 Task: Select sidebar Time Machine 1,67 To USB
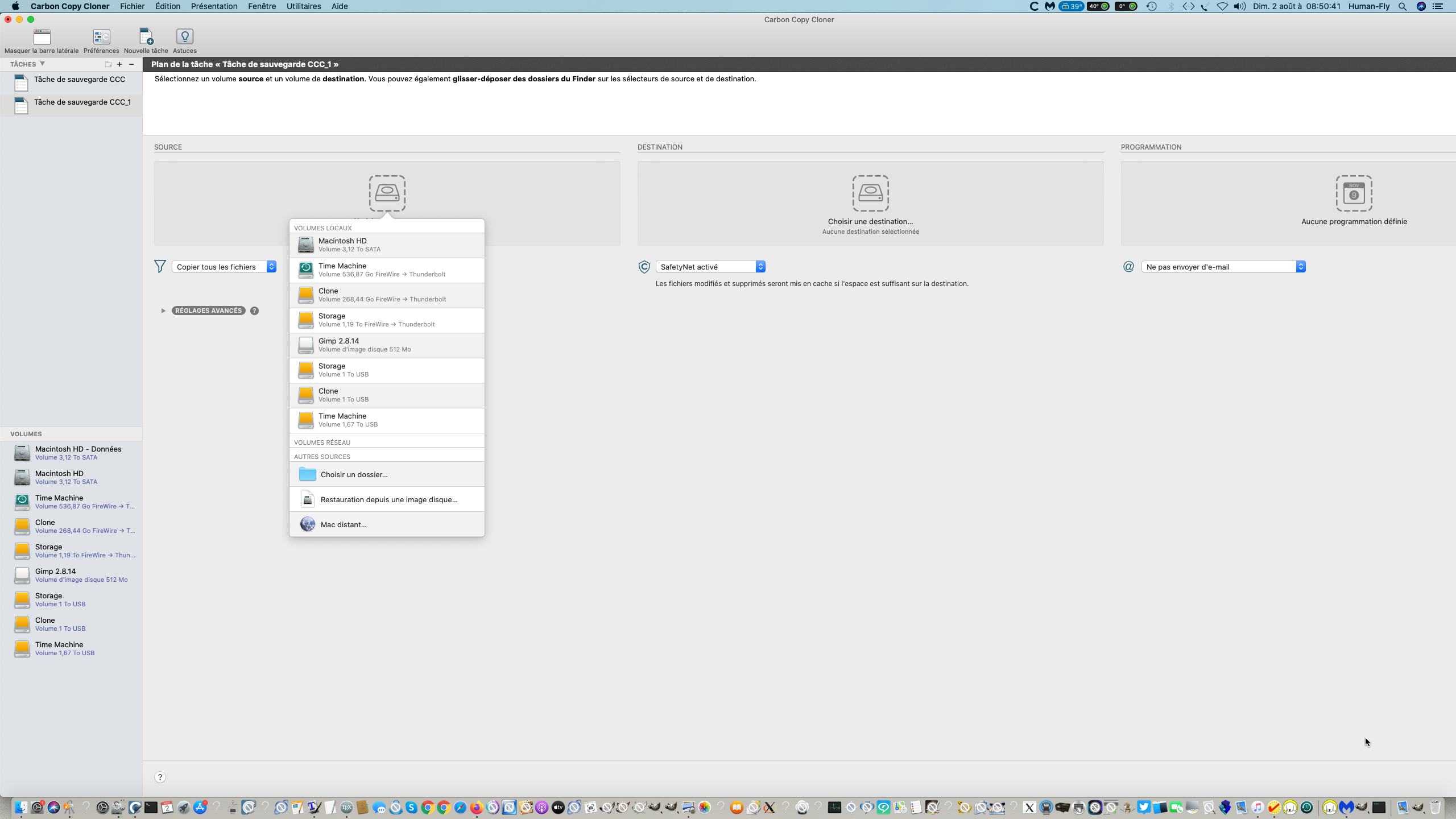(x=71, y=648)
